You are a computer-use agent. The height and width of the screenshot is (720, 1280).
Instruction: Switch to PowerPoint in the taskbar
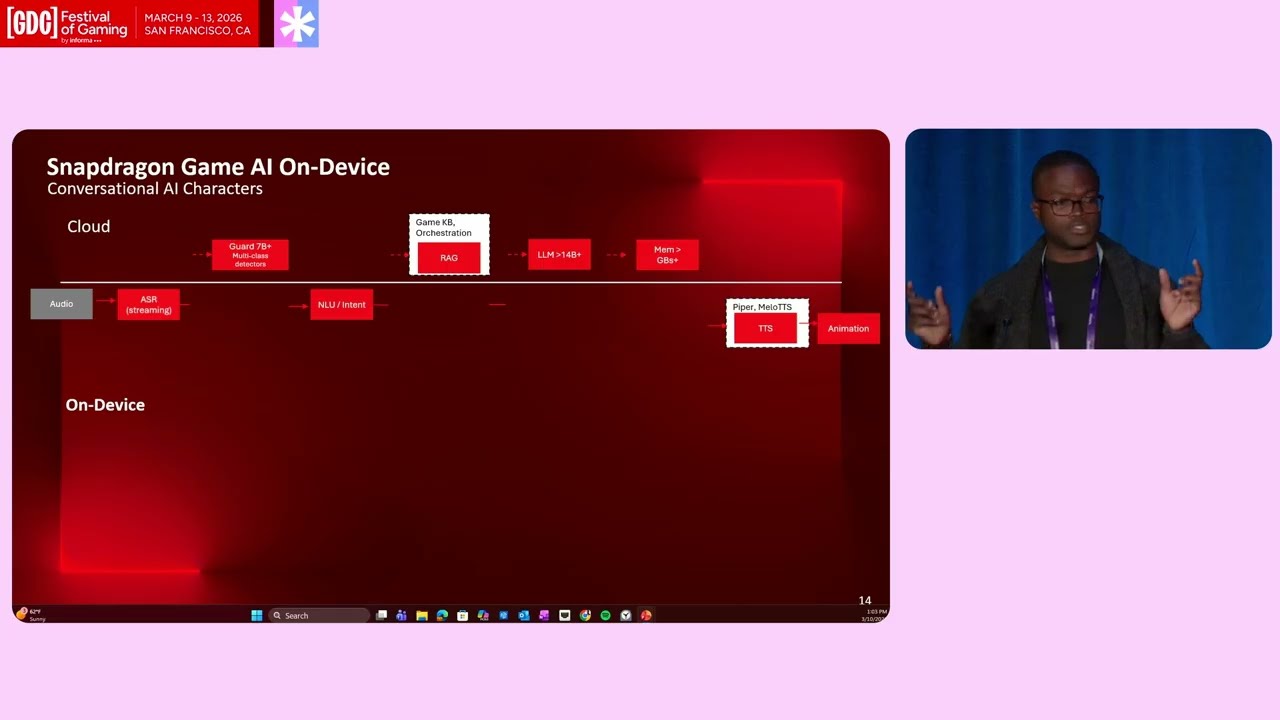click(x=646, y=615)
